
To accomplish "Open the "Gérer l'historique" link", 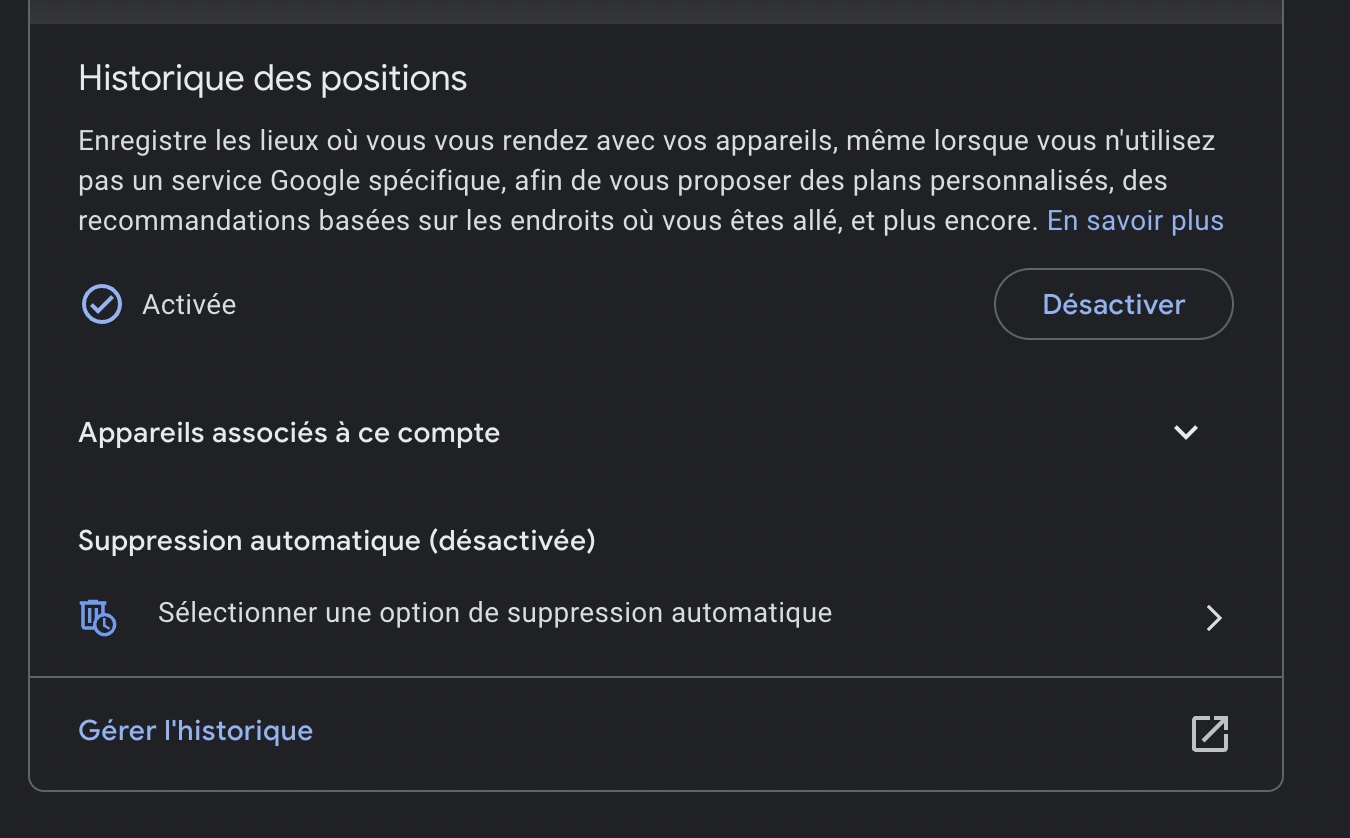I will coord(195,731).
